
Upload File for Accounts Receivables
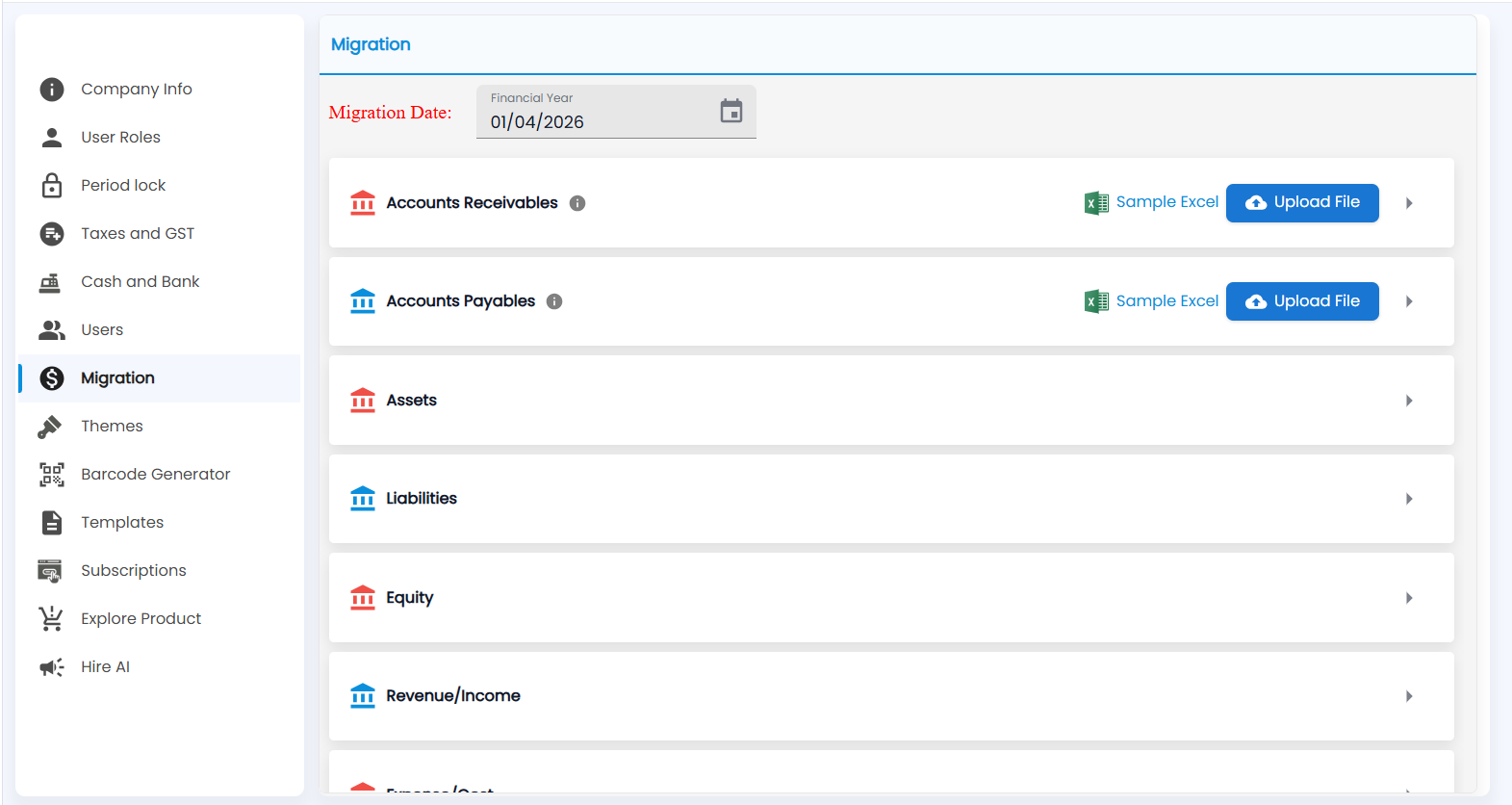click(1302, 203)
